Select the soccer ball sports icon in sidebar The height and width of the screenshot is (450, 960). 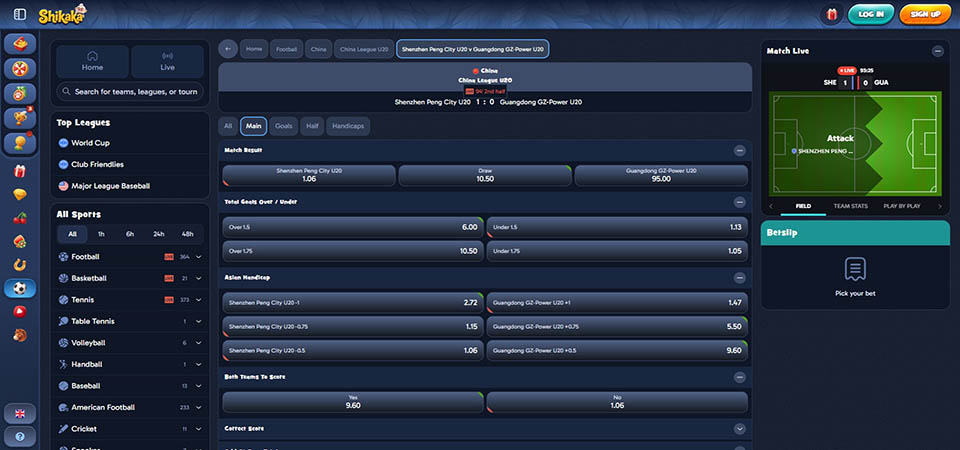pos(20,288)
